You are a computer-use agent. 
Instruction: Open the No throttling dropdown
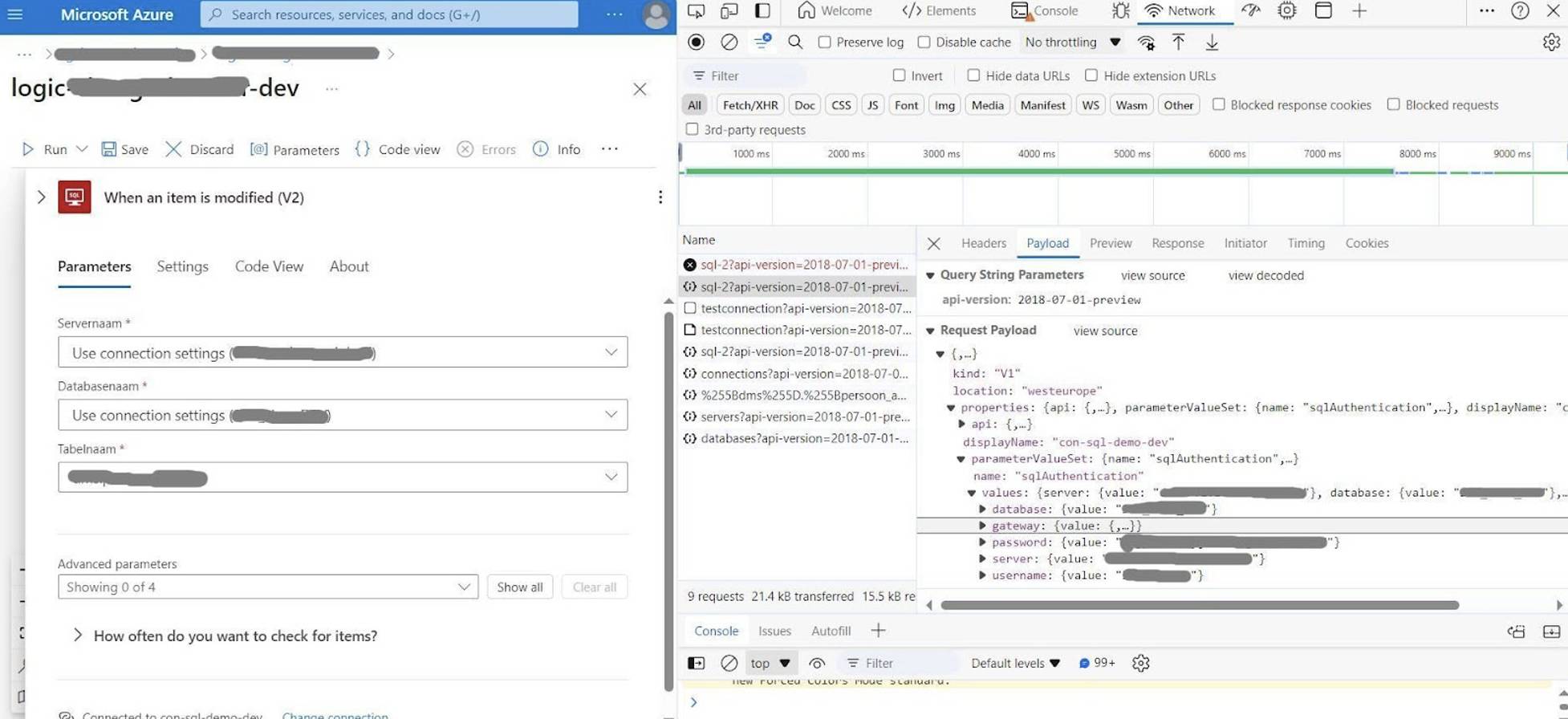click(1072, 42)
